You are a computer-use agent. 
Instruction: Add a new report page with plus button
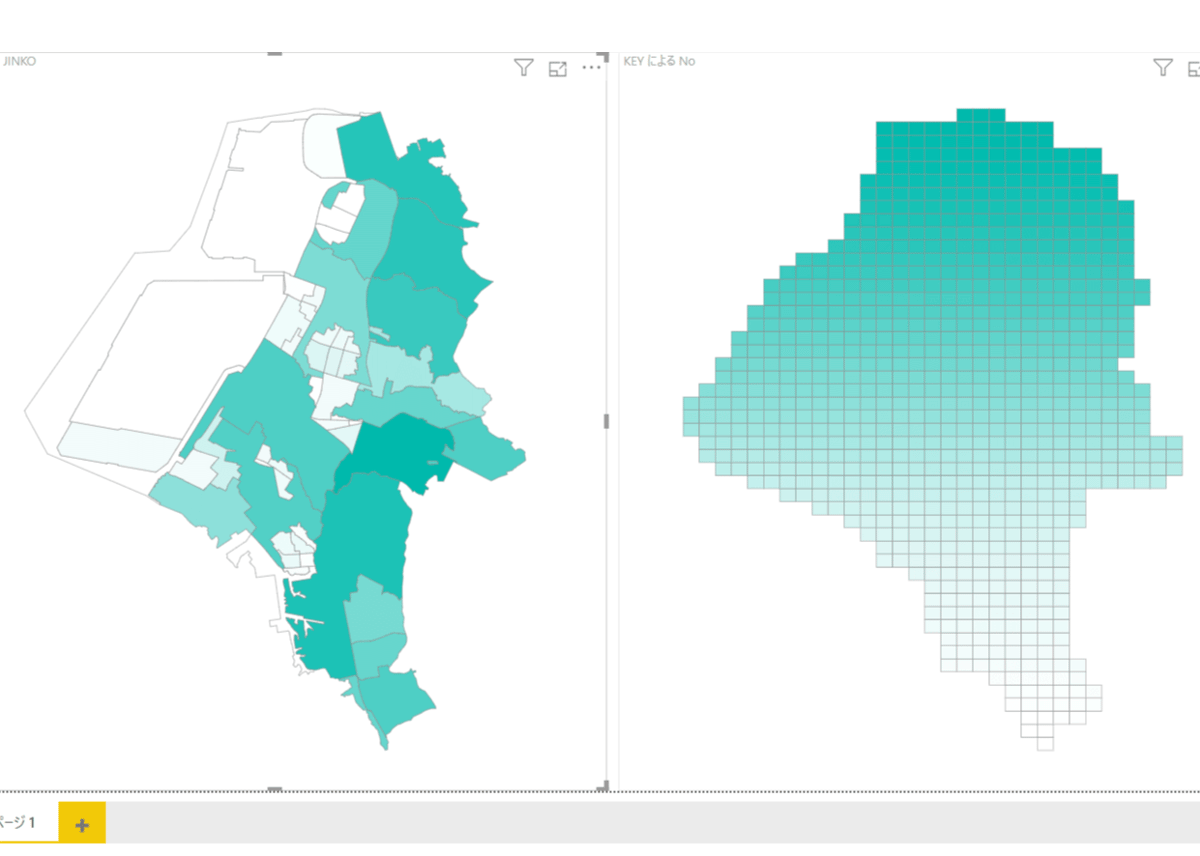click(x=82, y=824)
